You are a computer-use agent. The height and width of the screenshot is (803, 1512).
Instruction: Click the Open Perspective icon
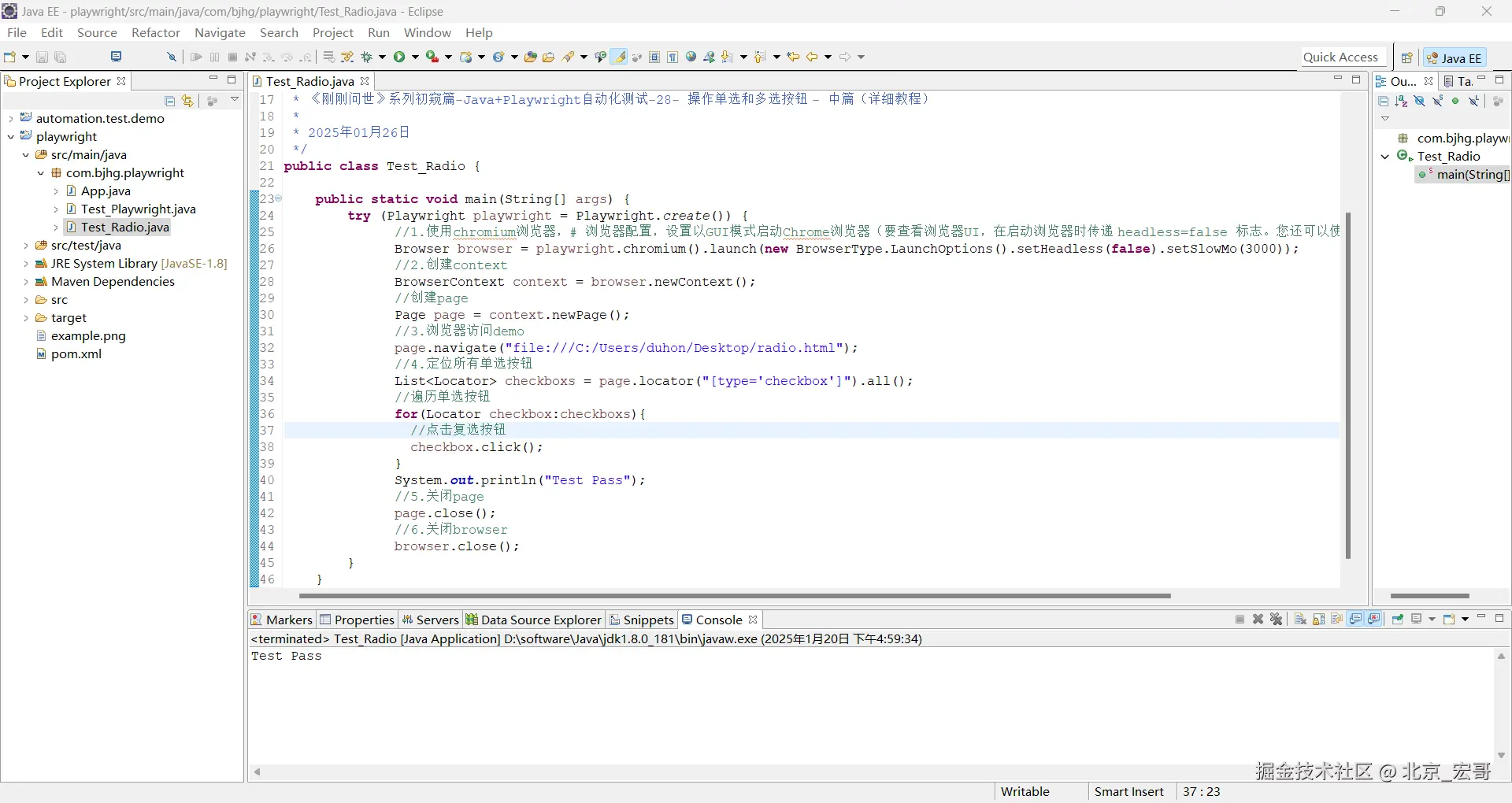click(1406, 57)
